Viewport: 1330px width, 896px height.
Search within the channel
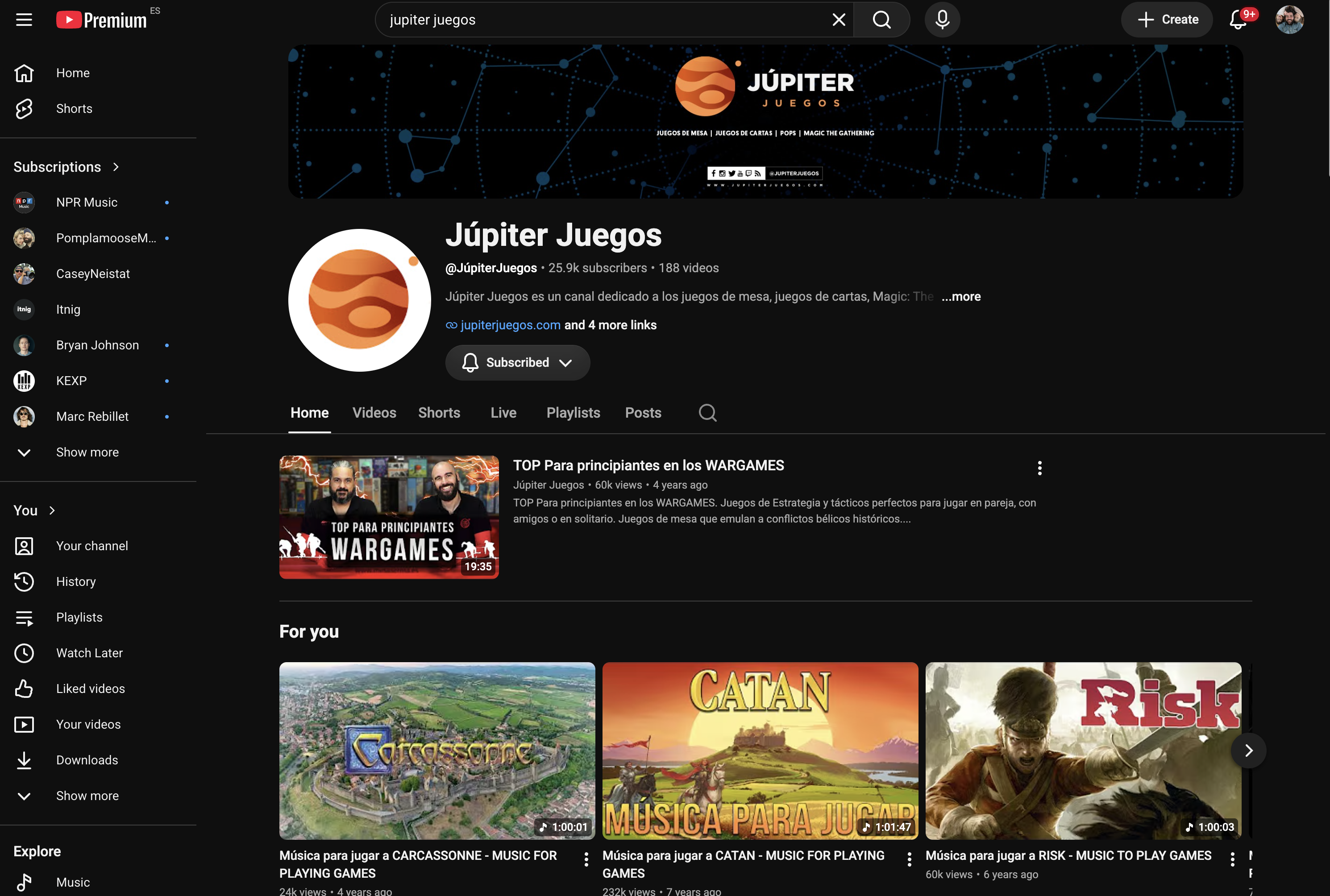(x=707, y=413)
